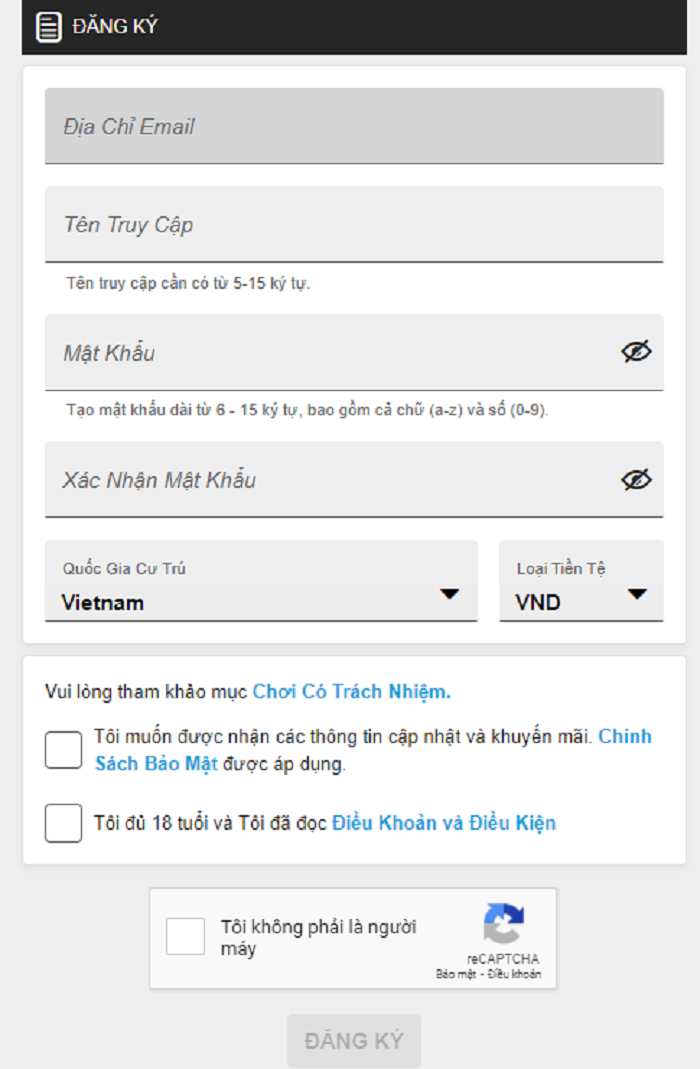
Task: Click the Mật Khẩu password input
Action: point(330,352)
